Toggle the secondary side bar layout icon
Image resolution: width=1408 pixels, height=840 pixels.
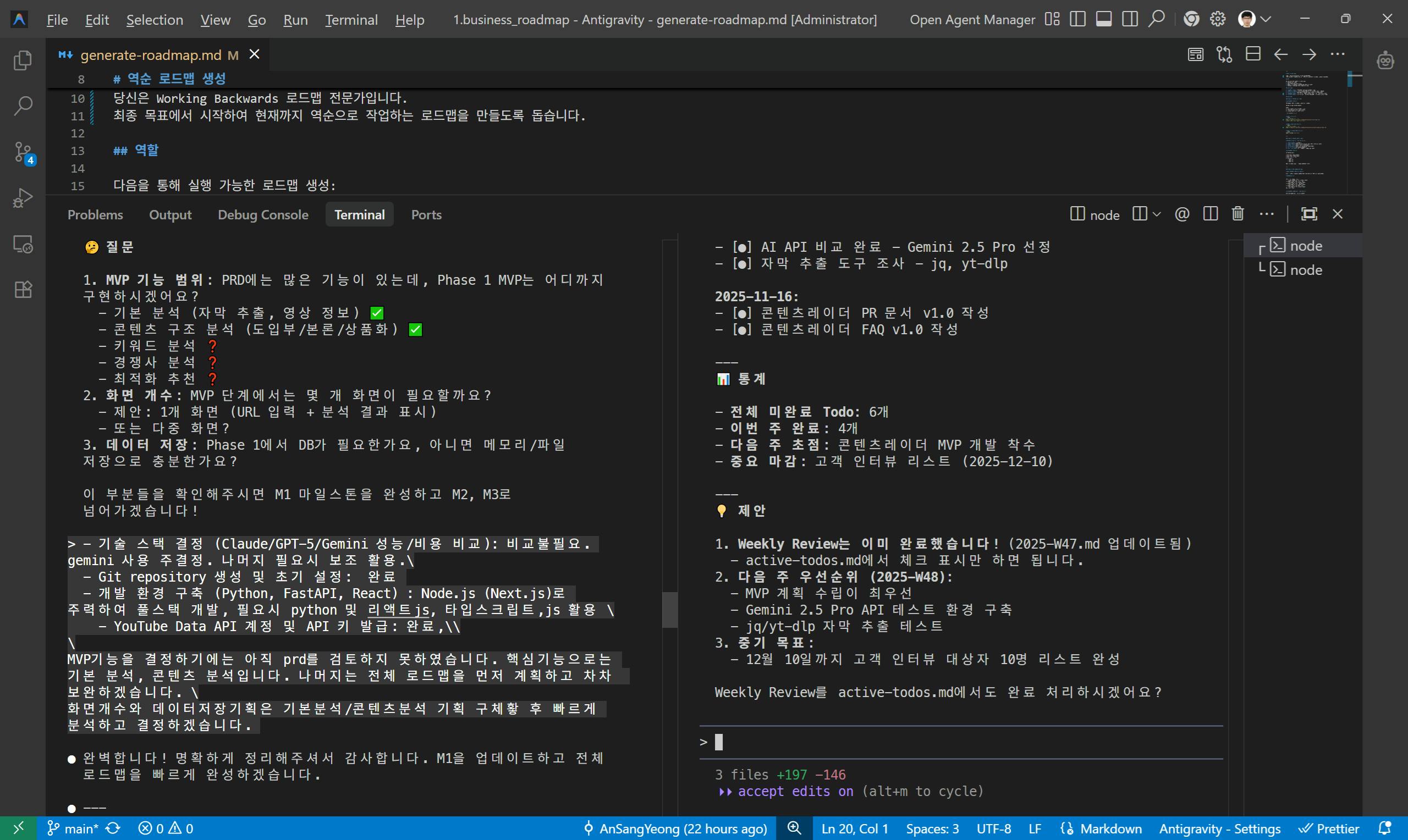point(1130,19)
